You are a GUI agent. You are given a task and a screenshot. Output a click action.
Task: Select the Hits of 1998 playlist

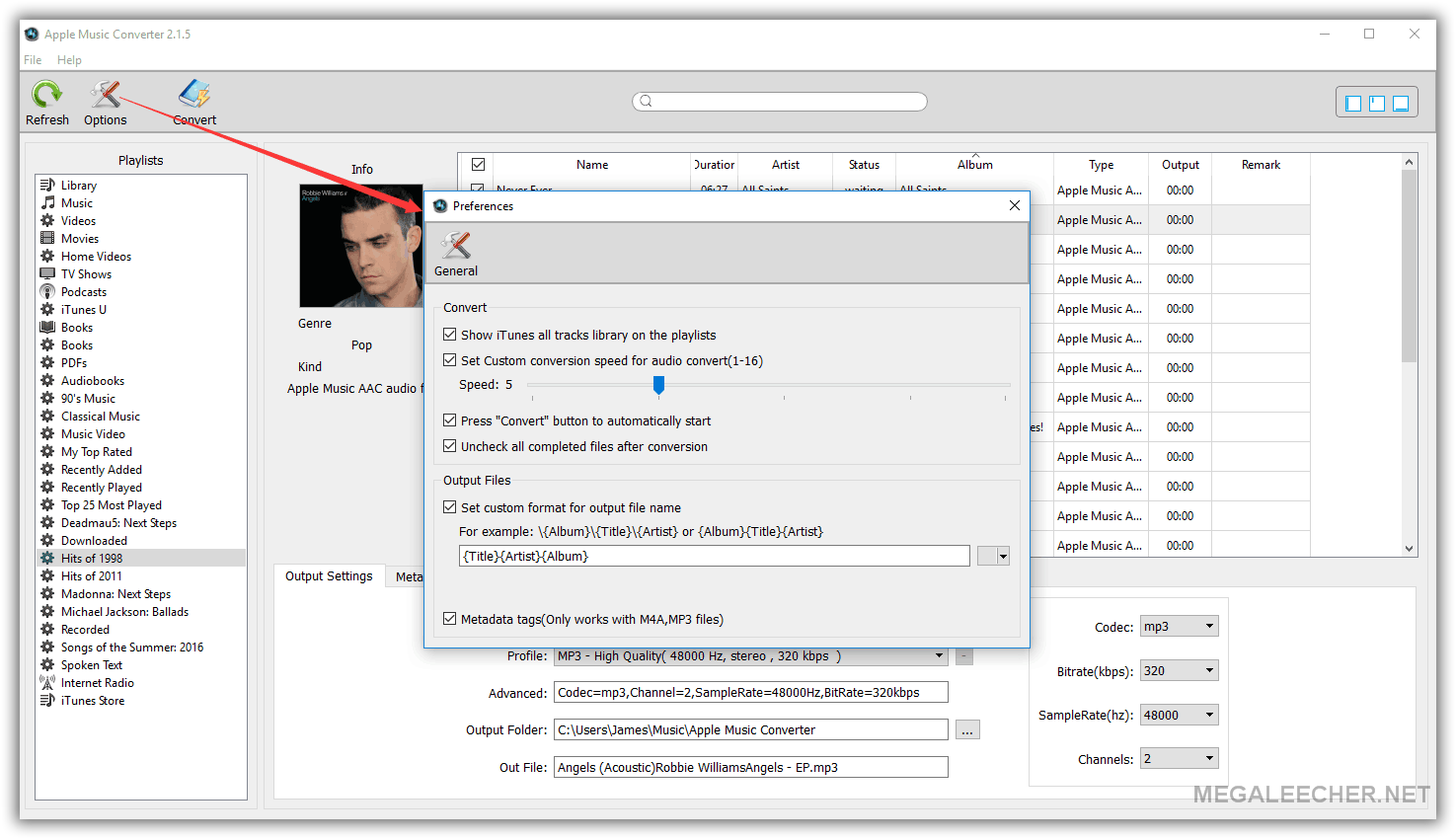92,559
